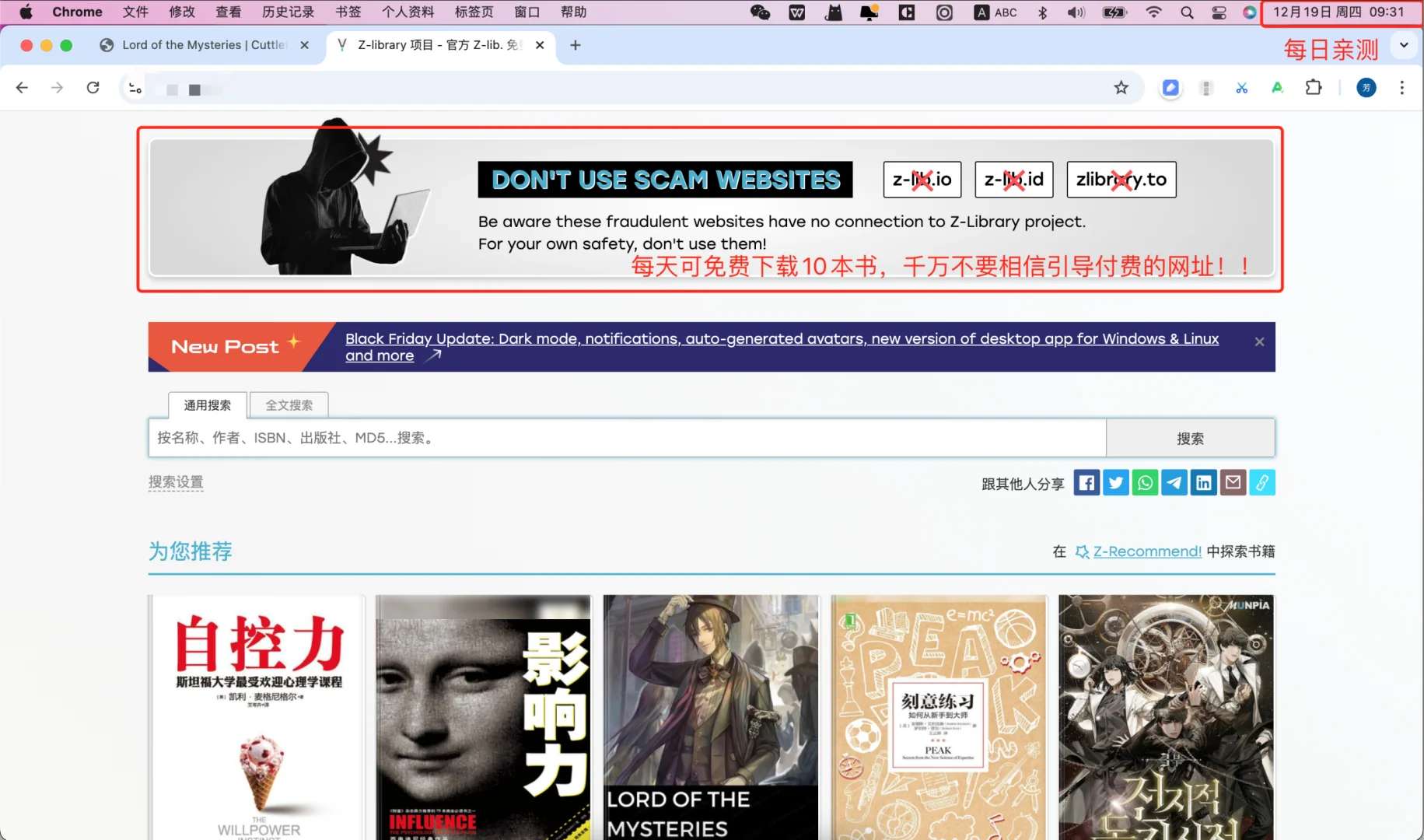Open the 影响力 Influence book cover

pyautogui.click(x=484, y=717)
